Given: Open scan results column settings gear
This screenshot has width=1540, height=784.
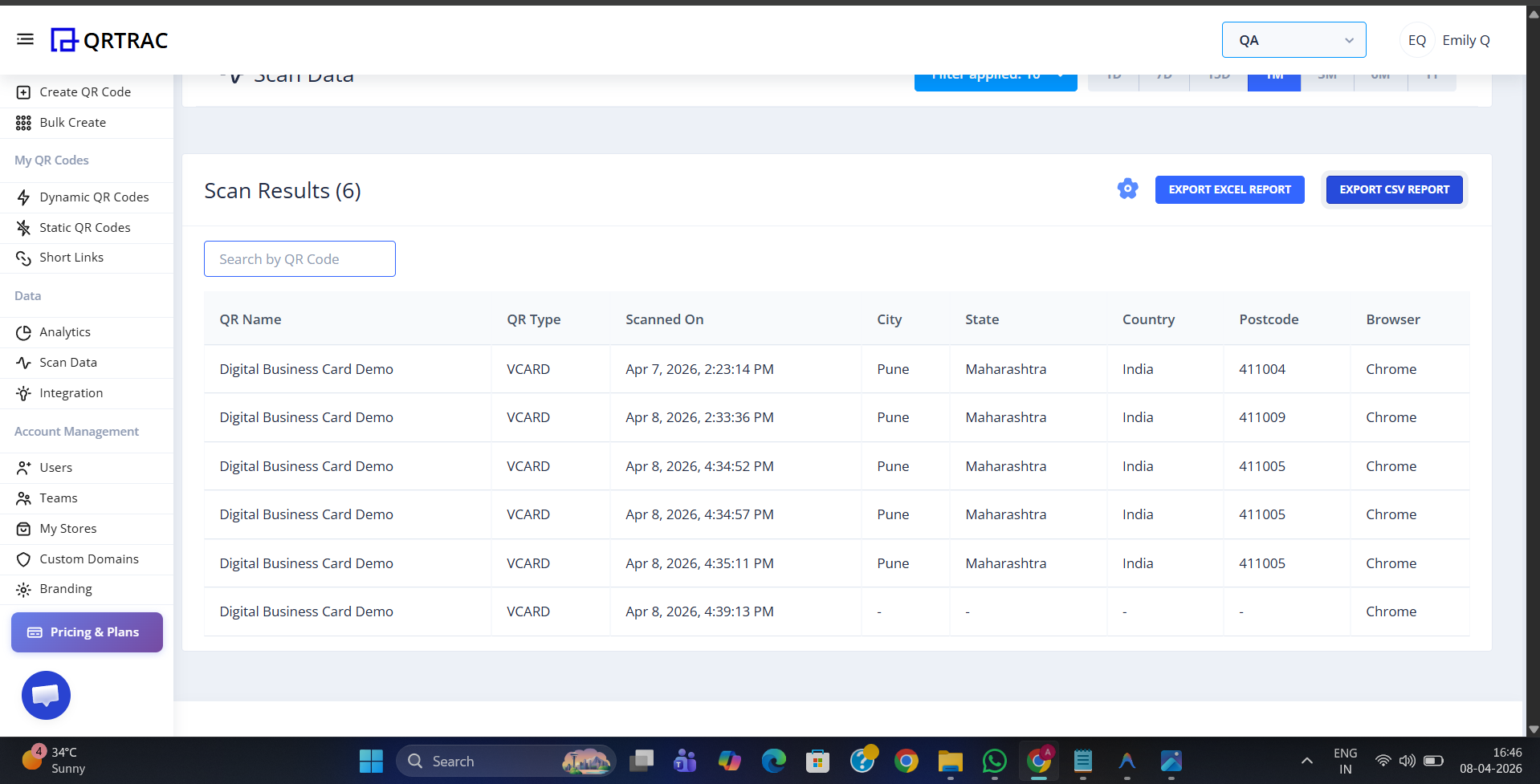Looking at the screenshot, I should 1127,189.
